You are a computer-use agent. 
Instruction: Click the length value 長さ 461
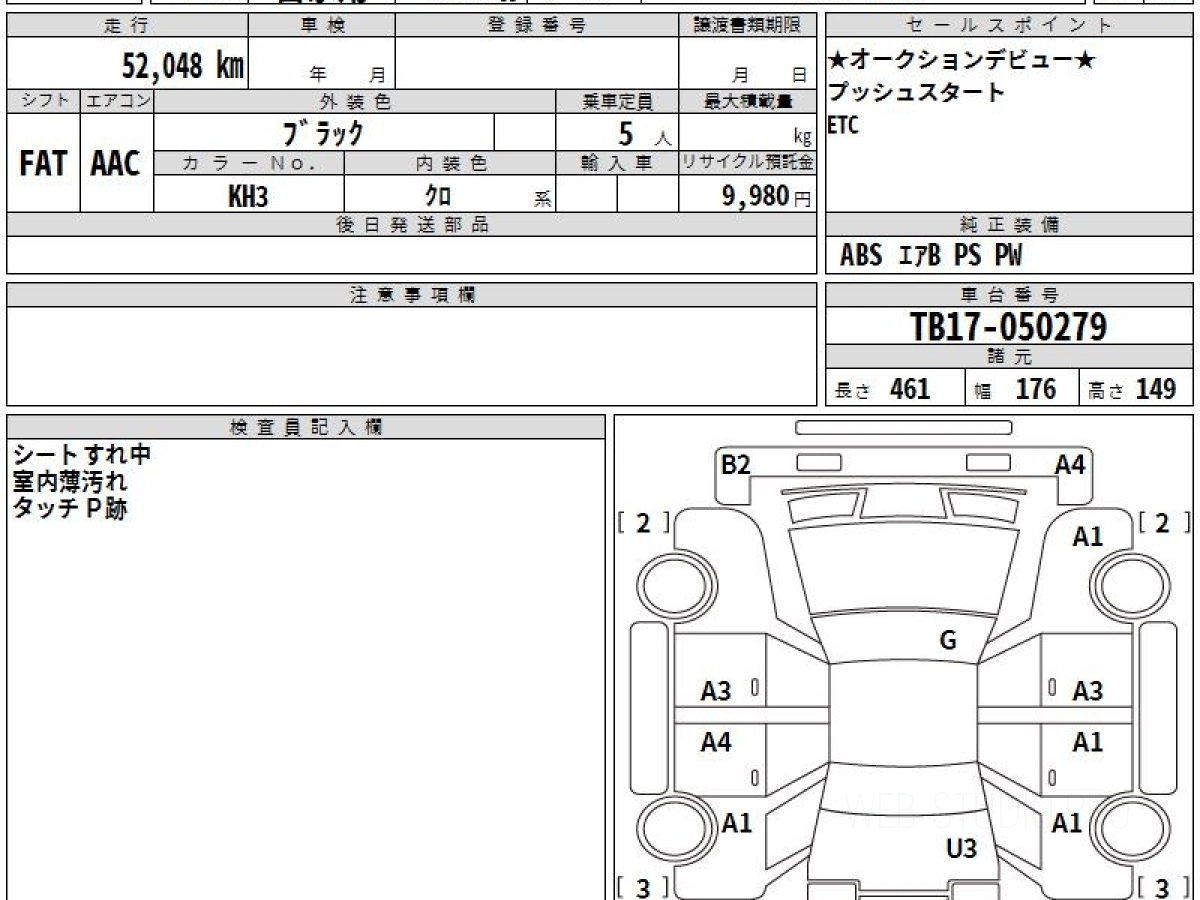(x=882, y=389)
